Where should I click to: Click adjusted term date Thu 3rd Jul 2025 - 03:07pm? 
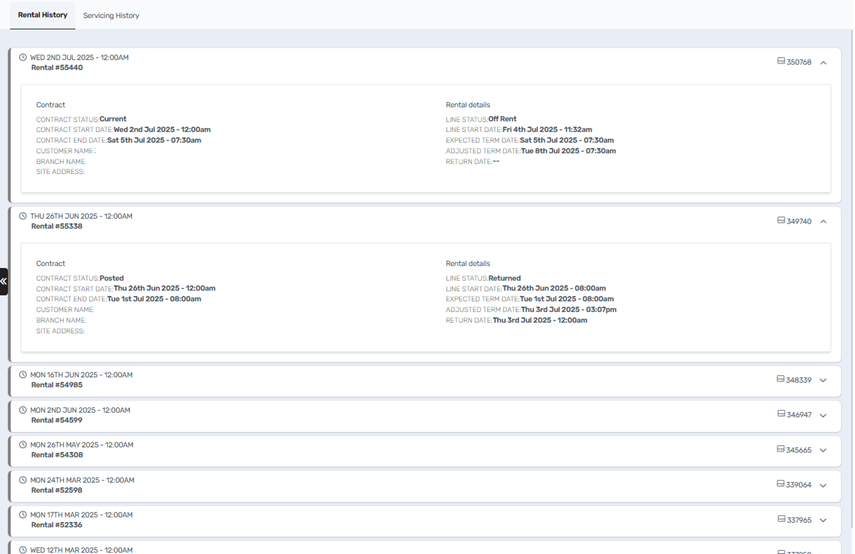pos(569,310)
